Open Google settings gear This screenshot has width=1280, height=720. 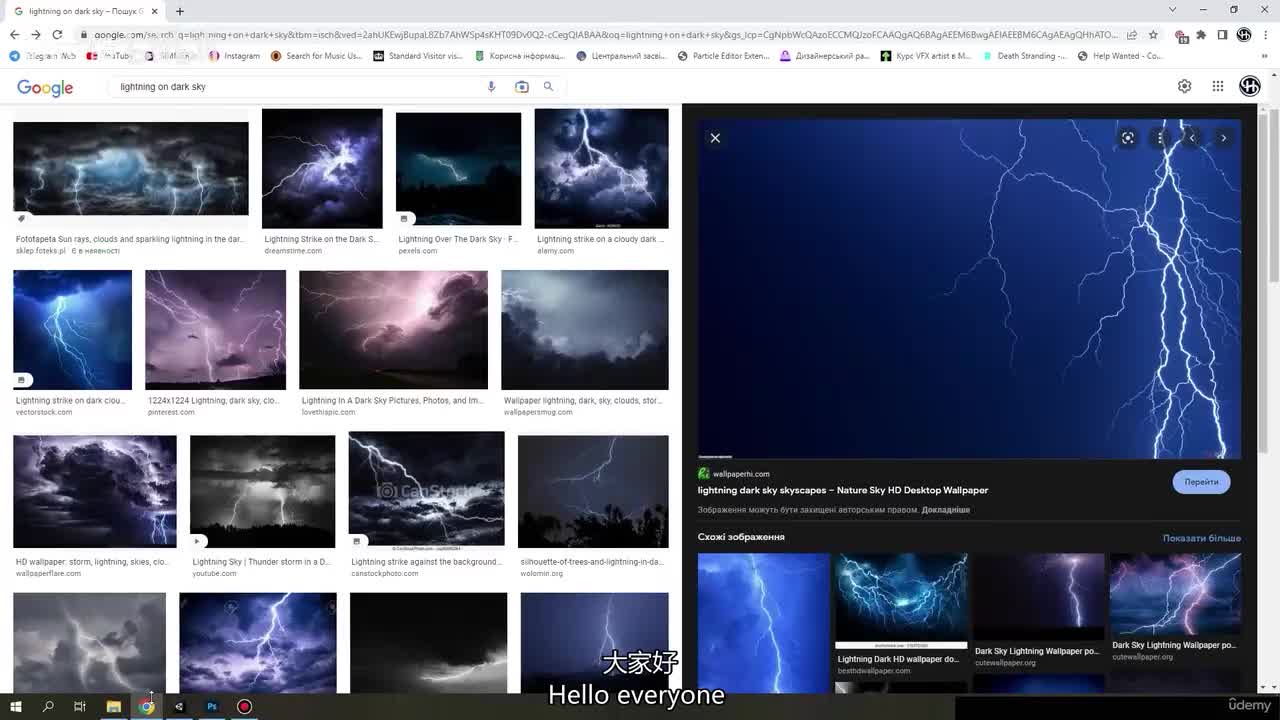click(1184, 86)
